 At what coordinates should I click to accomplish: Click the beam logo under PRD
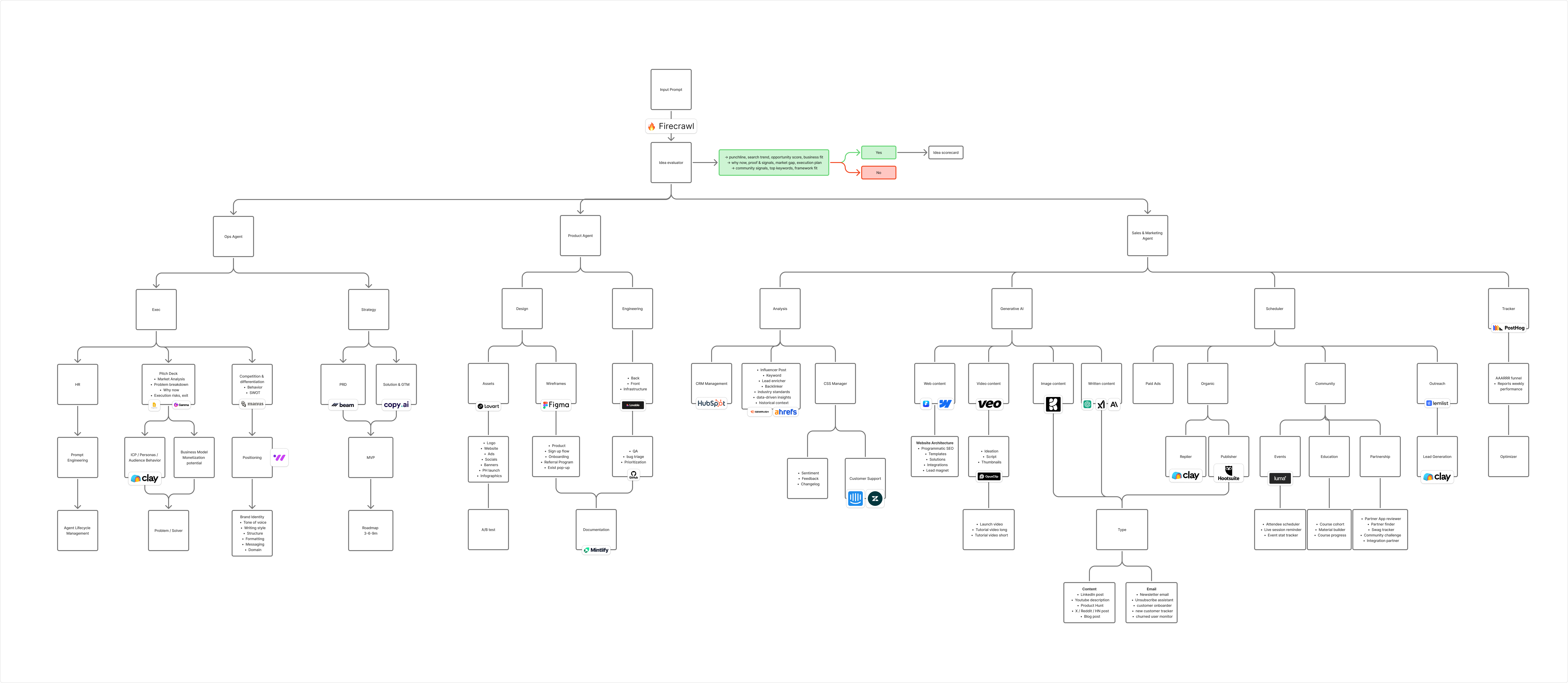pyautogui.click(x=343, y=405)
